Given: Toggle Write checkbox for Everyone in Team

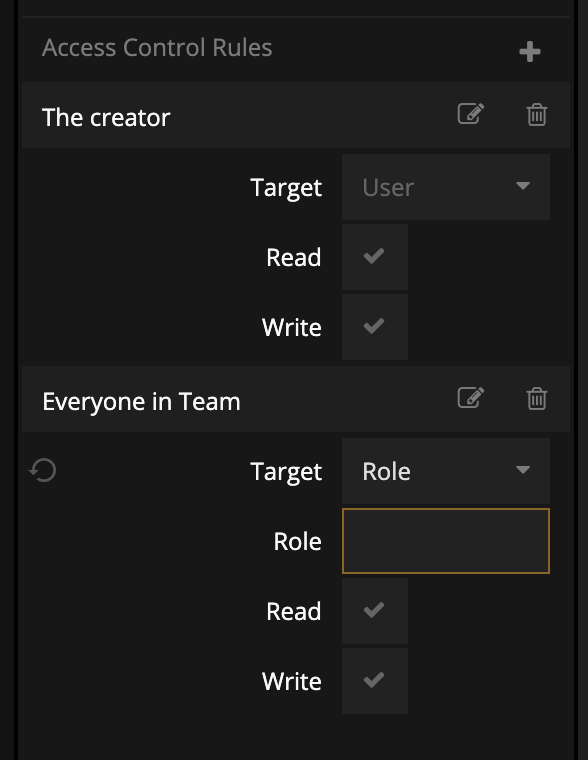Looking at the screenshot, I should pyautogui.click(x=375, y=681).
